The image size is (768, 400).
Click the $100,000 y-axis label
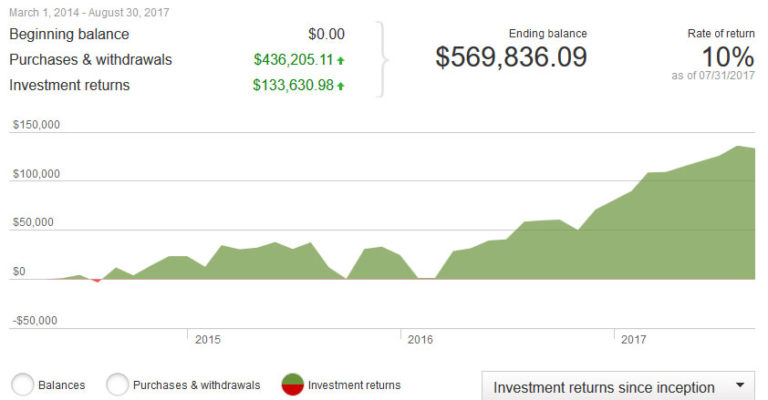pos(36,174)
